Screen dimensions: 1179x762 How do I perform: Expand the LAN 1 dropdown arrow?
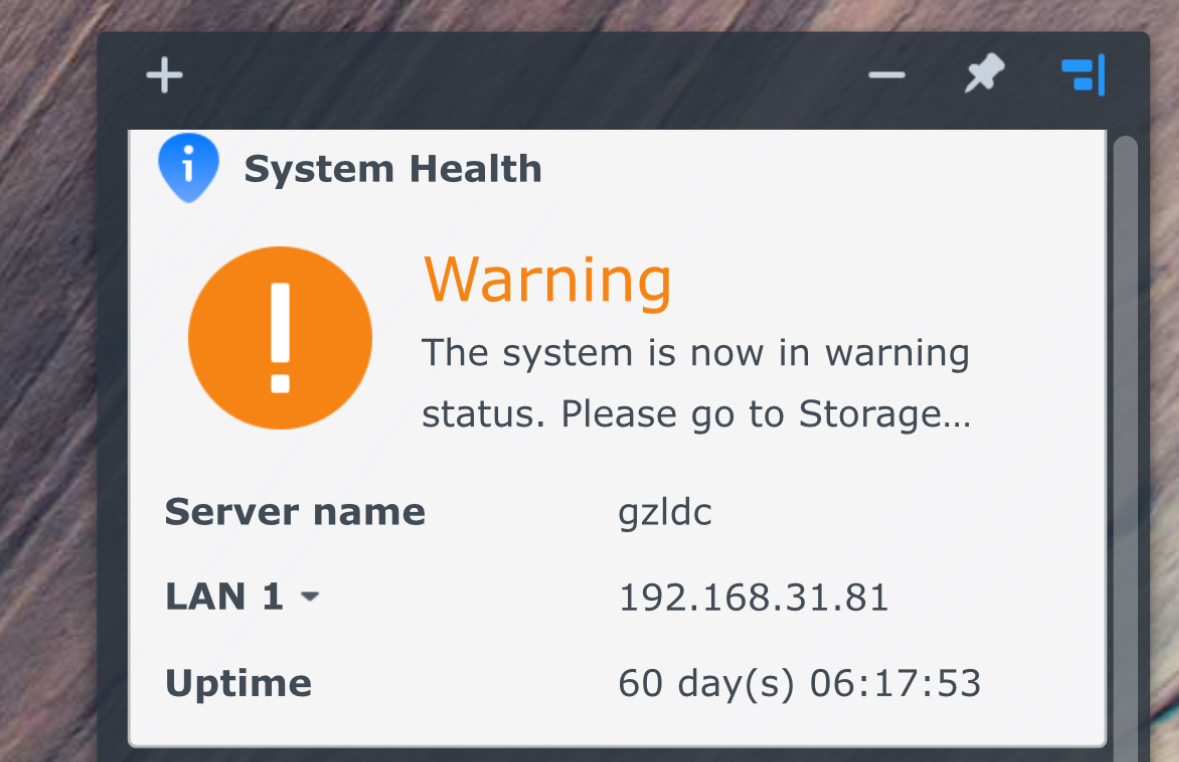pyautogui.click(x=310, y=597)
